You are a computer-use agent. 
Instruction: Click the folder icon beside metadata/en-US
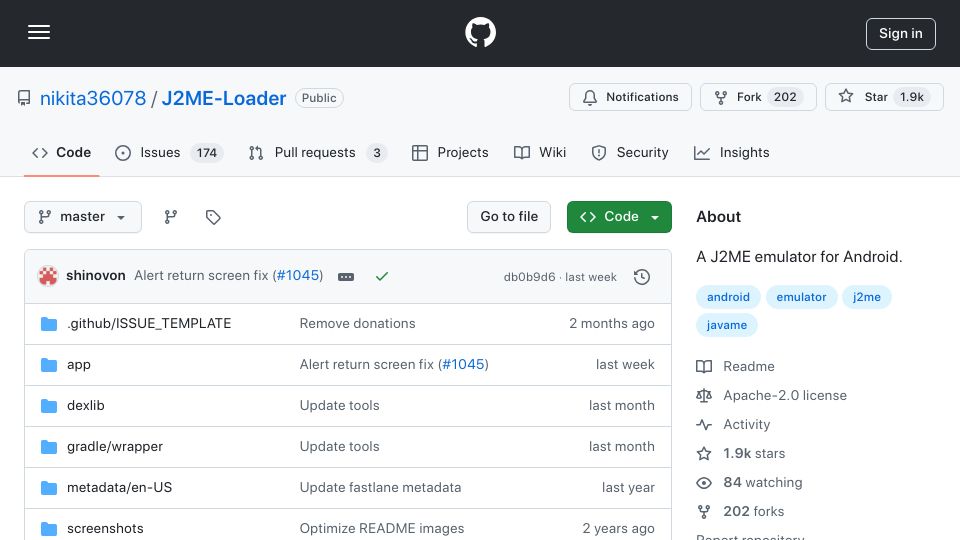(49, 487)
